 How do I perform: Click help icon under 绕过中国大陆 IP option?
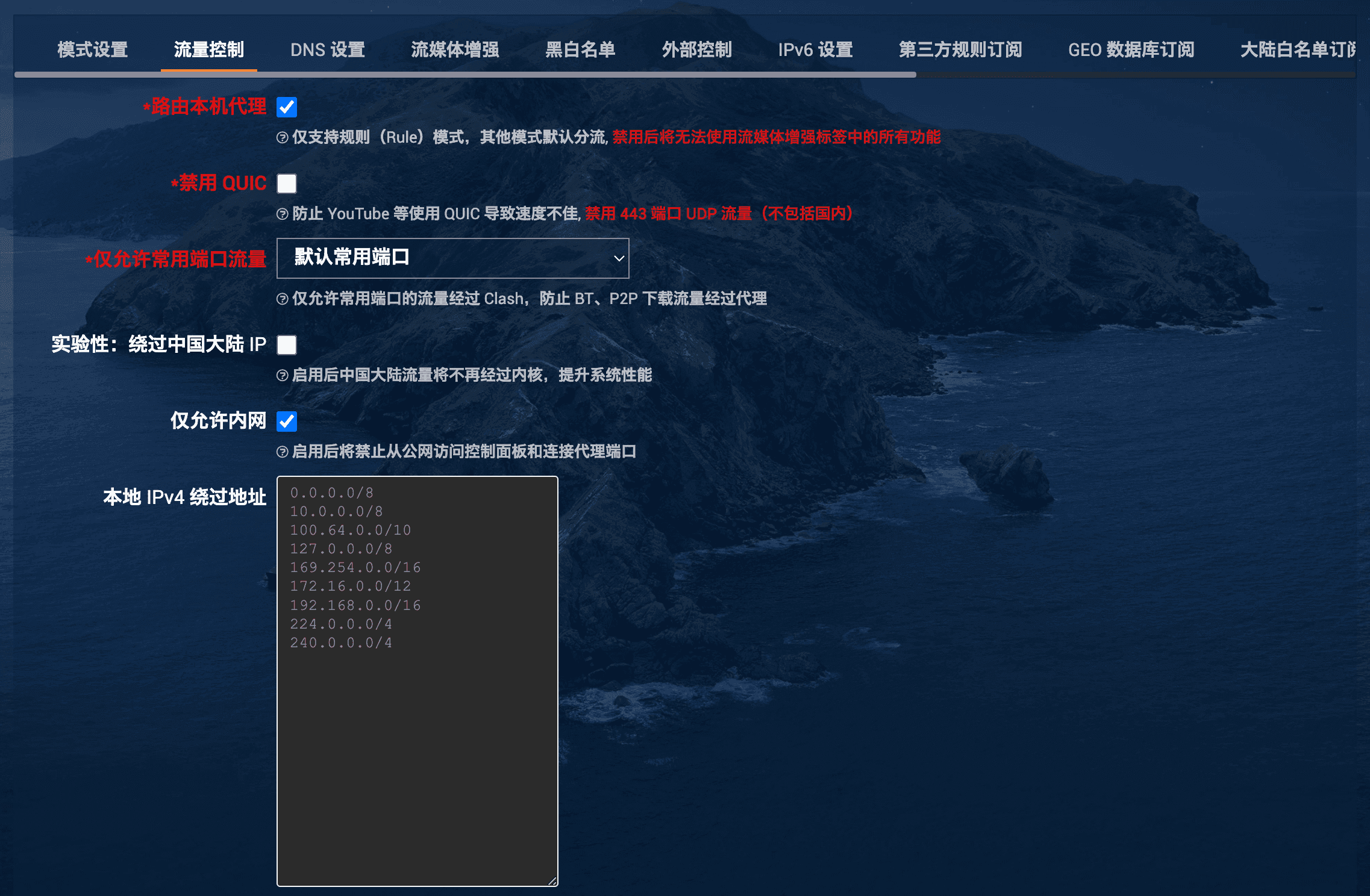point(282,376)
